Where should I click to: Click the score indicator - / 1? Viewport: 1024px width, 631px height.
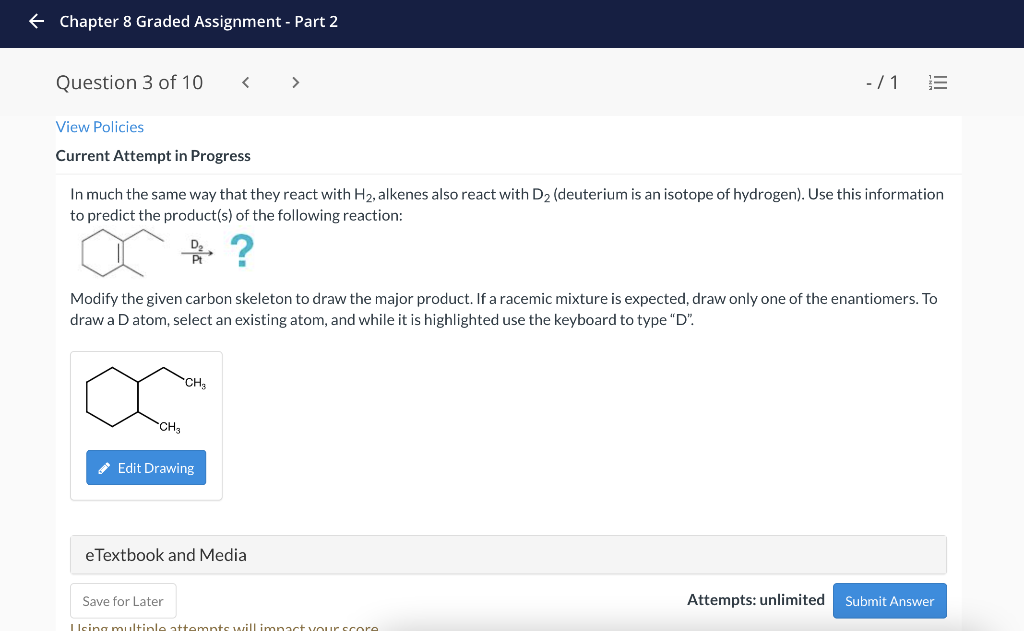coord(882,82)
